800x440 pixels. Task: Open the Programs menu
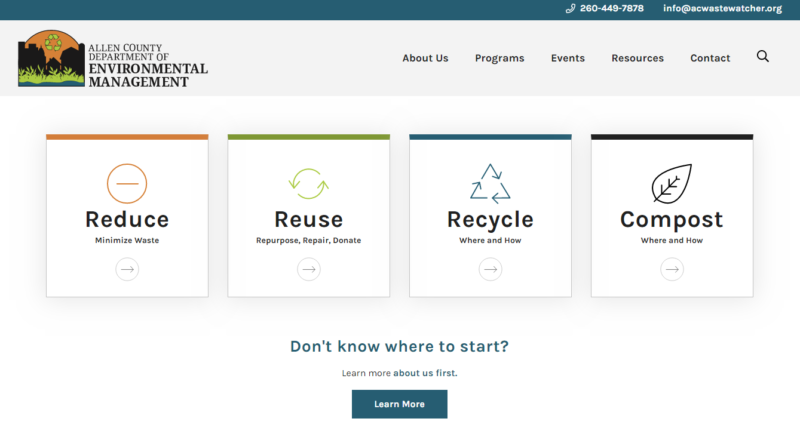tap(499, 58)
